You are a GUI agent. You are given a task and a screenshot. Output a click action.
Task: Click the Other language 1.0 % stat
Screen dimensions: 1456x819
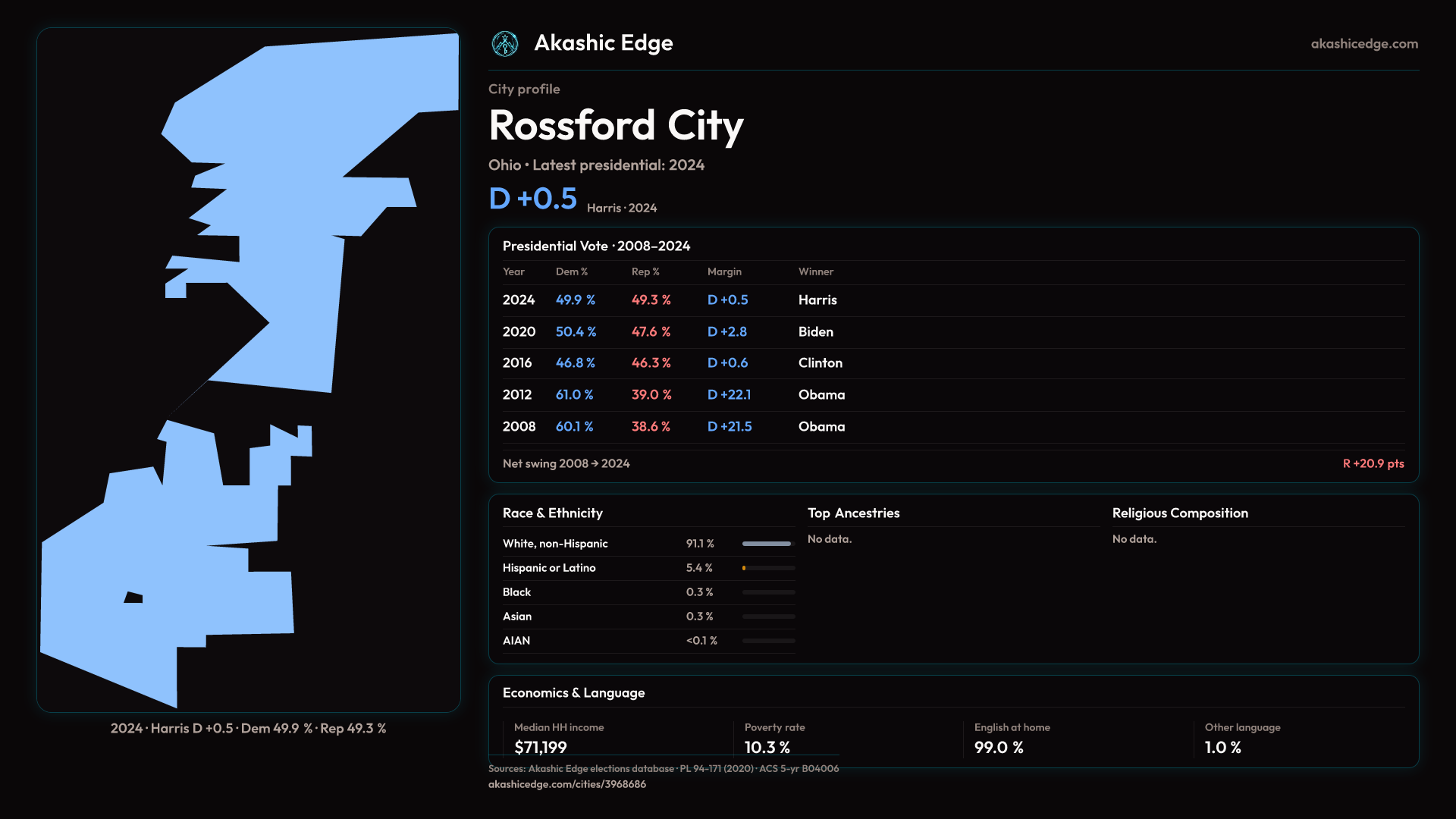pos(1222,747)
